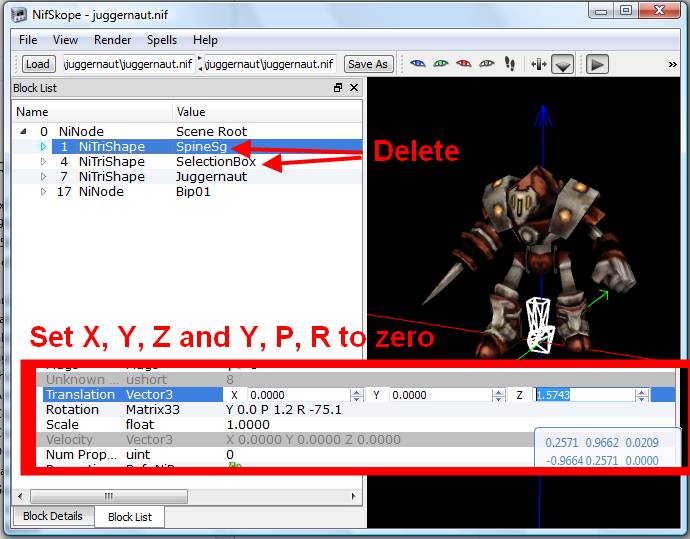Click the Translation X value field
690x539 pixels.
pos(299,395)
